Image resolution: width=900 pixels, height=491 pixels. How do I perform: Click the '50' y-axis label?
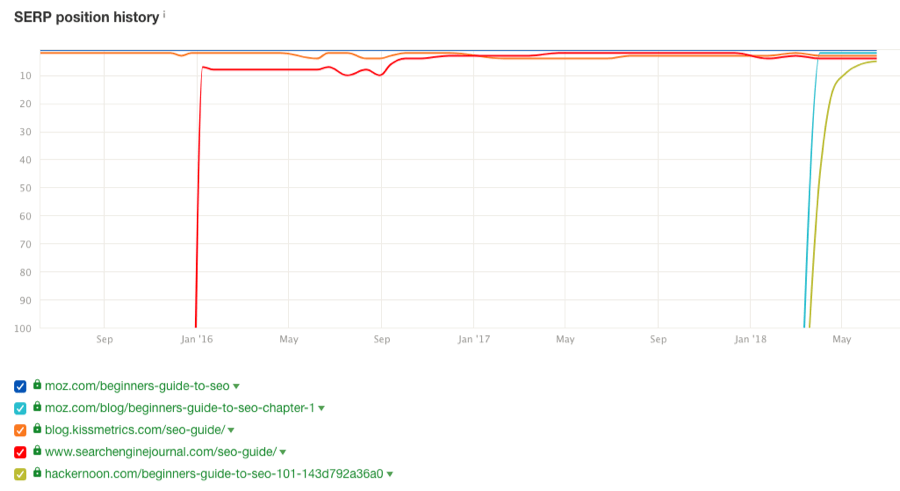(x=26, y=188)
